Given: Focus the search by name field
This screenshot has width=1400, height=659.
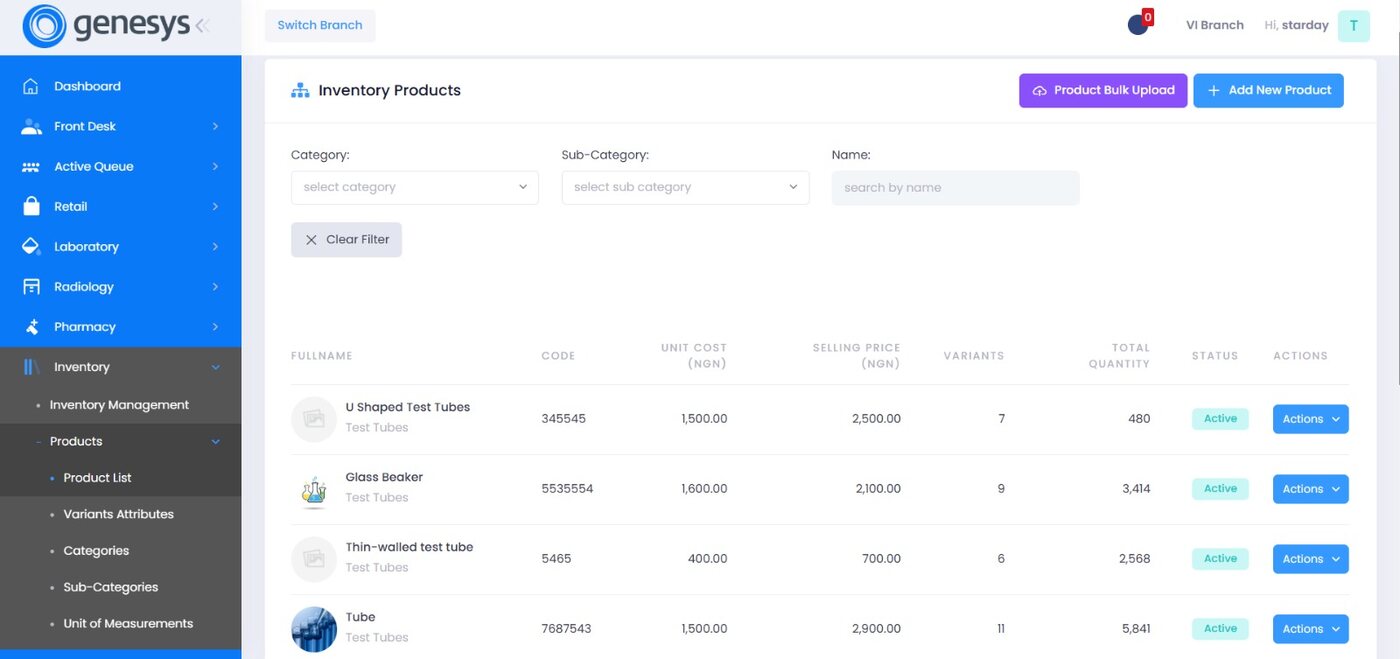Looking at the screenshot, I should [955, 188].
